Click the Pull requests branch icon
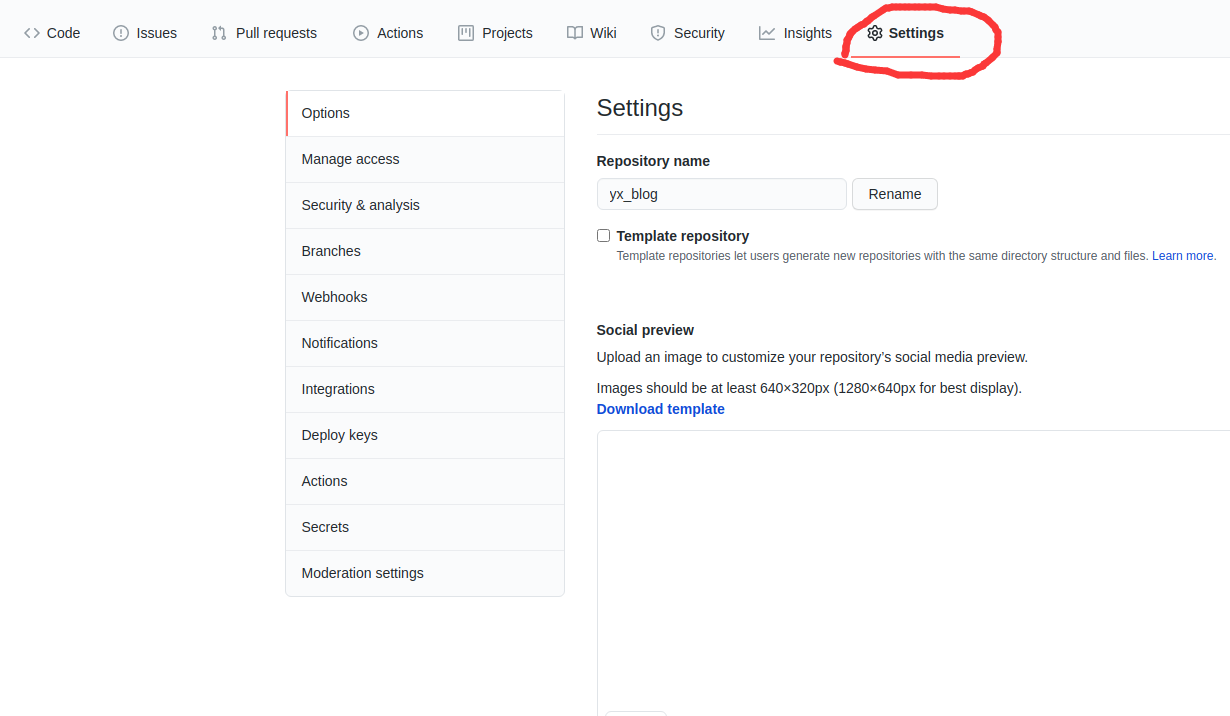Viewport: 1230px width, 716px height. [217, 32]
